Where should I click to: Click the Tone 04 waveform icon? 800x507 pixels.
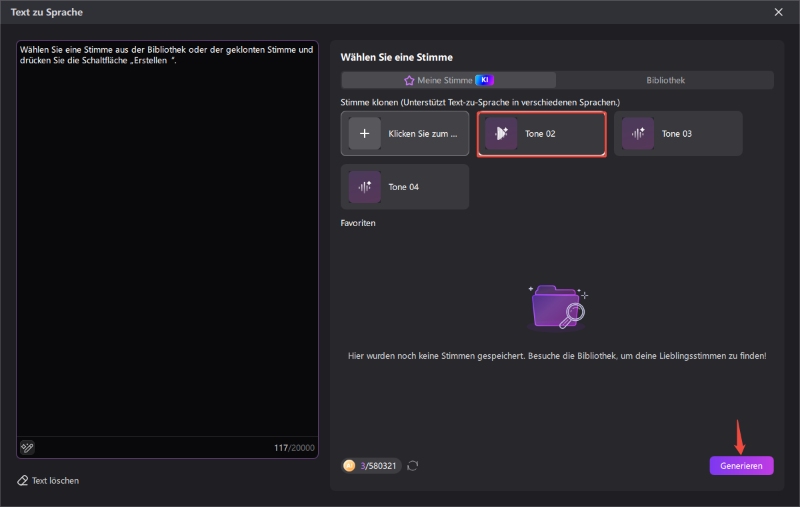[x=364, y=187]
